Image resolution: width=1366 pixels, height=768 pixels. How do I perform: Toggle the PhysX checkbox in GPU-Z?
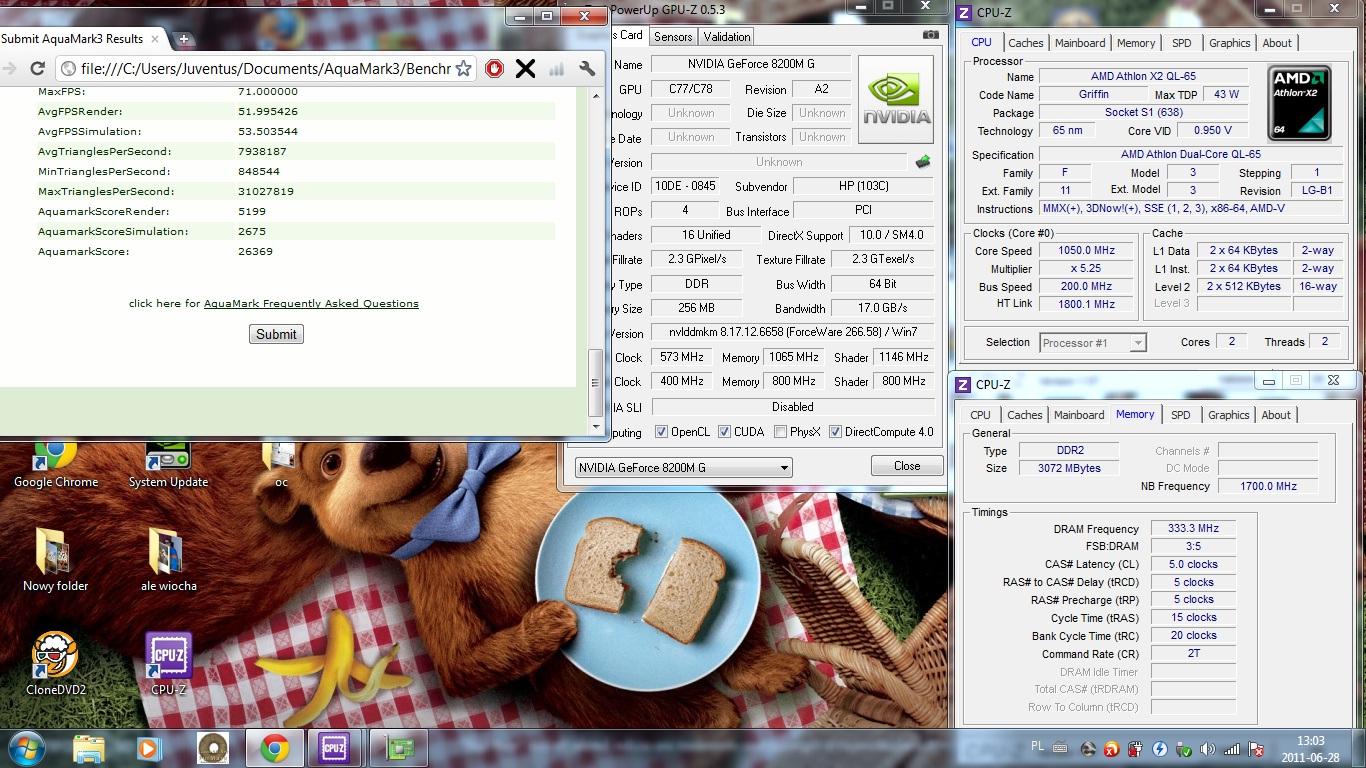(781, 432)
